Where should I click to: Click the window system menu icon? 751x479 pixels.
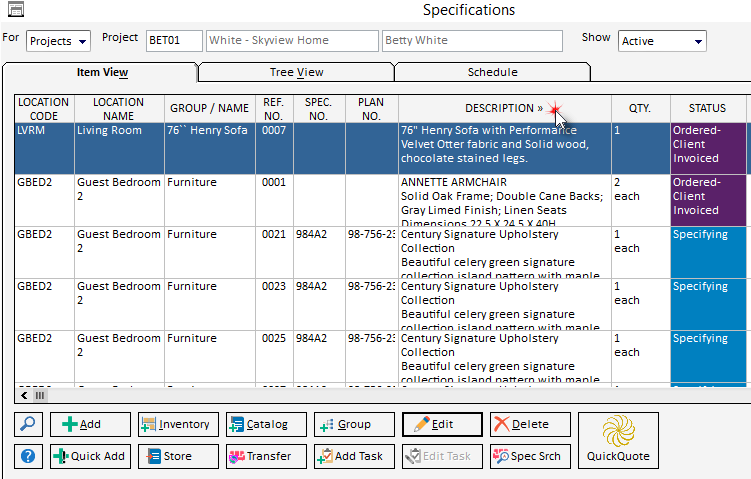(10, 10)
